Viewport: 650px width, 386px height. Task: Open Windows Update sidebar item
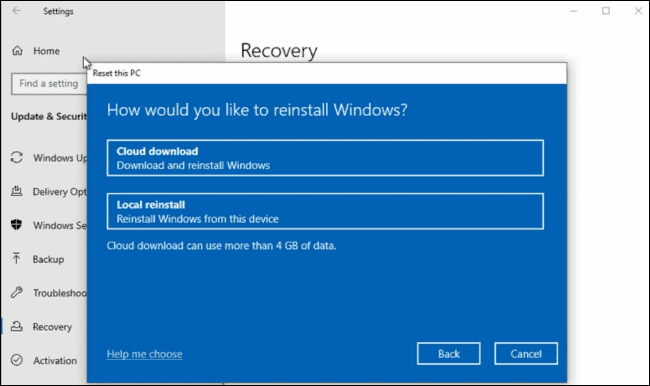click(x=60, y=158)
